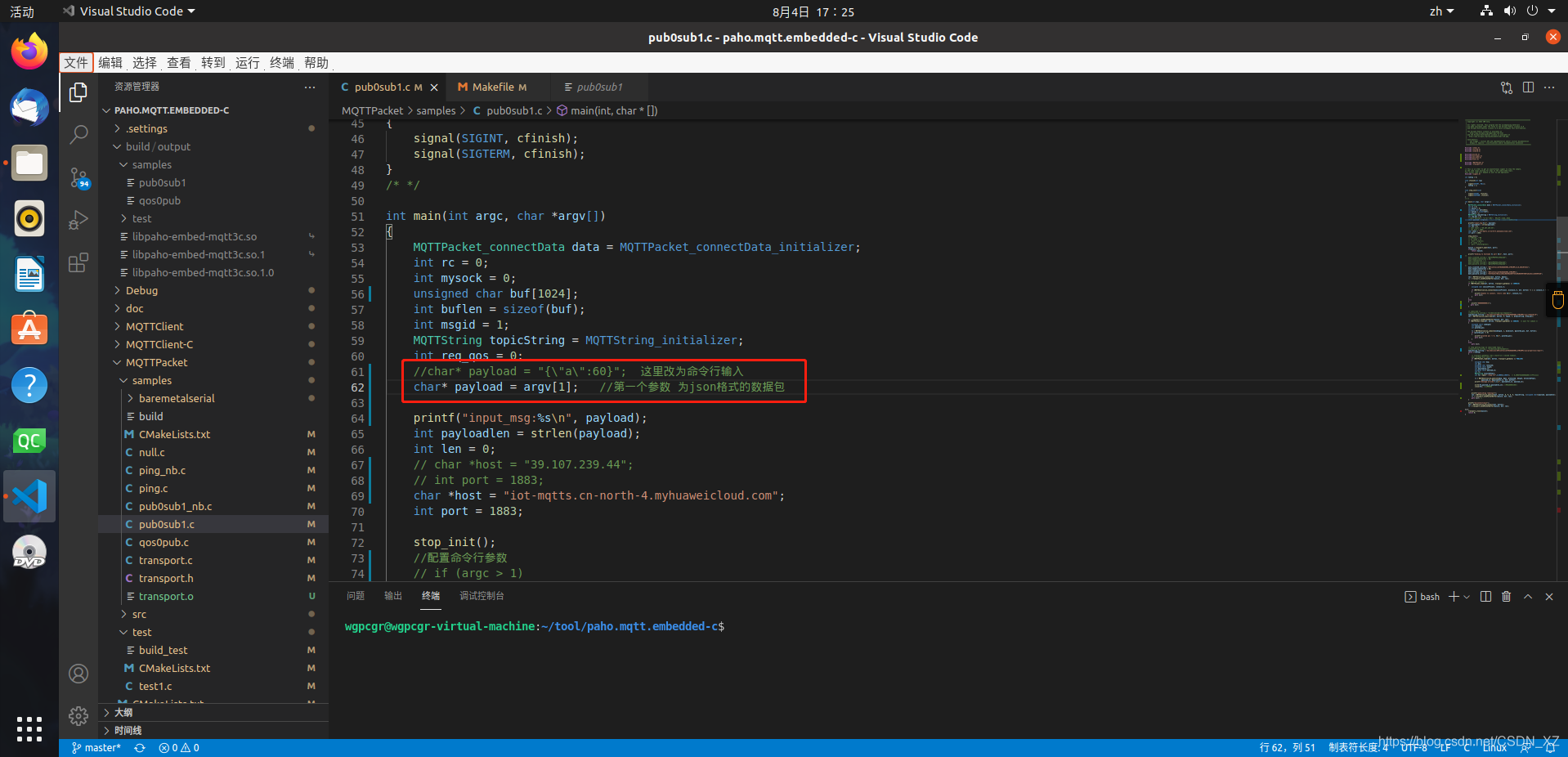Click the Explorer panel more actions ellipsis

click(x=309, y=87)
